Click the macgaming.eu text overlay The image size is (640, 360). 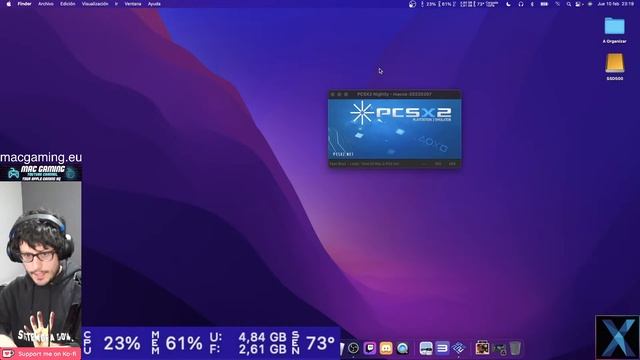pyautogui.click(x=41, y=158)
